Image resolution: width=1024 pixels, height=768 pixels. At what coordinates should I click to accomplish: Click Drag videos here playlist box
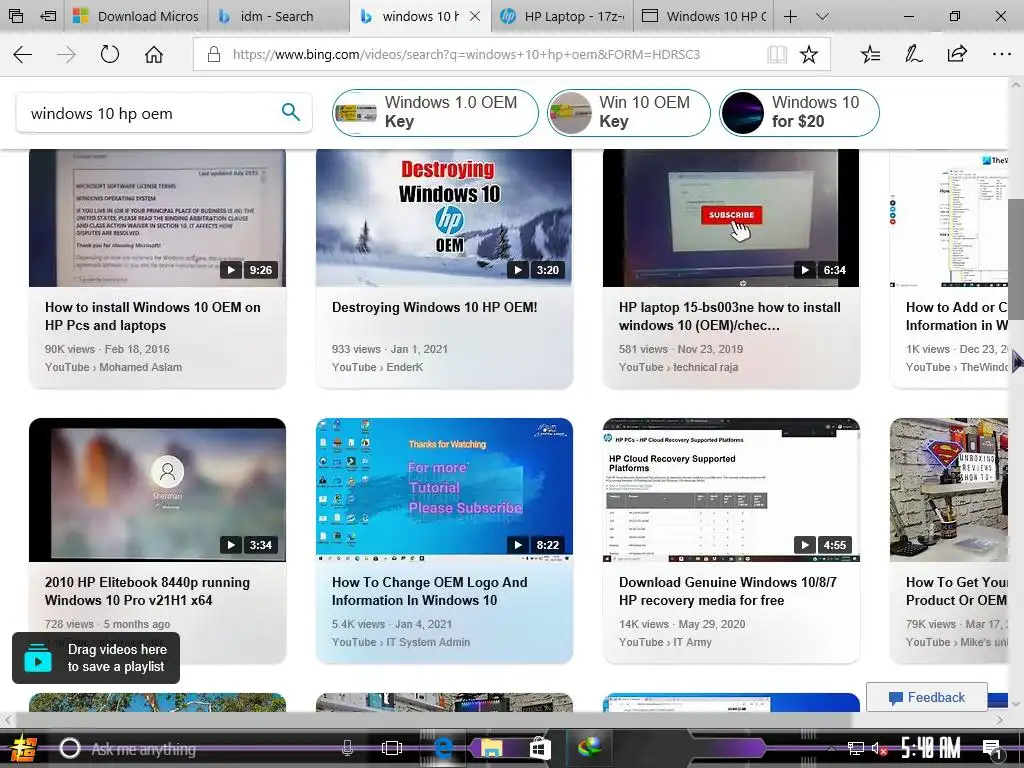pyautogui.click(x=96, y=658)
